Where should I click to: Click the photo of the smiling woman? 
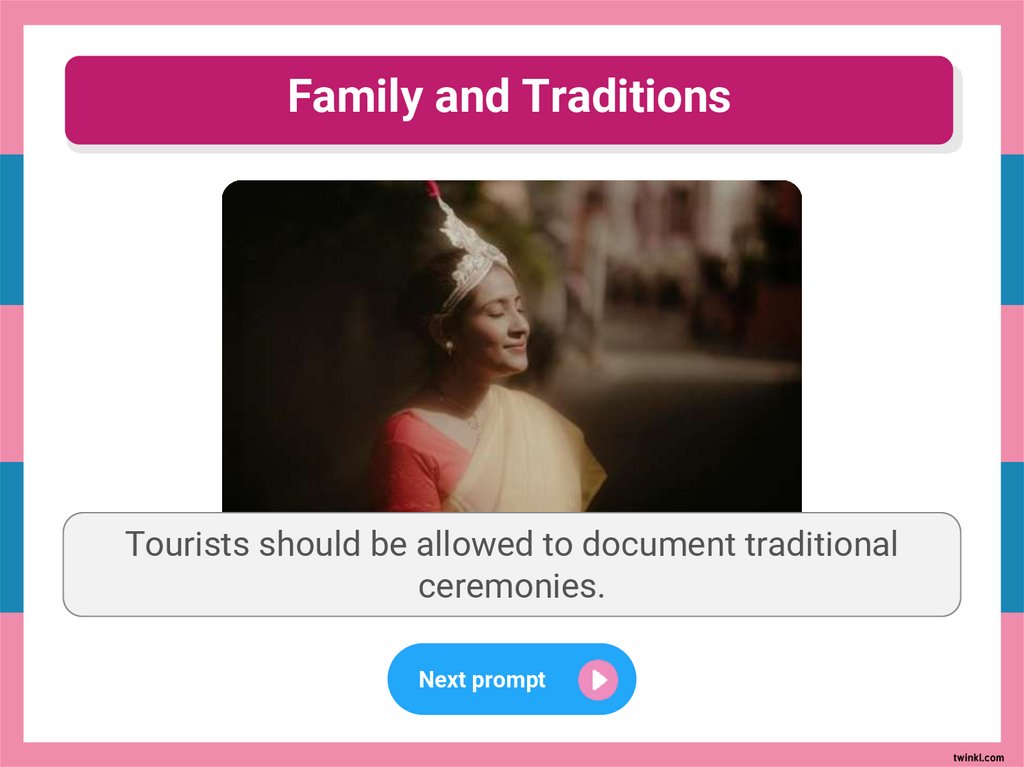(511, 346)
